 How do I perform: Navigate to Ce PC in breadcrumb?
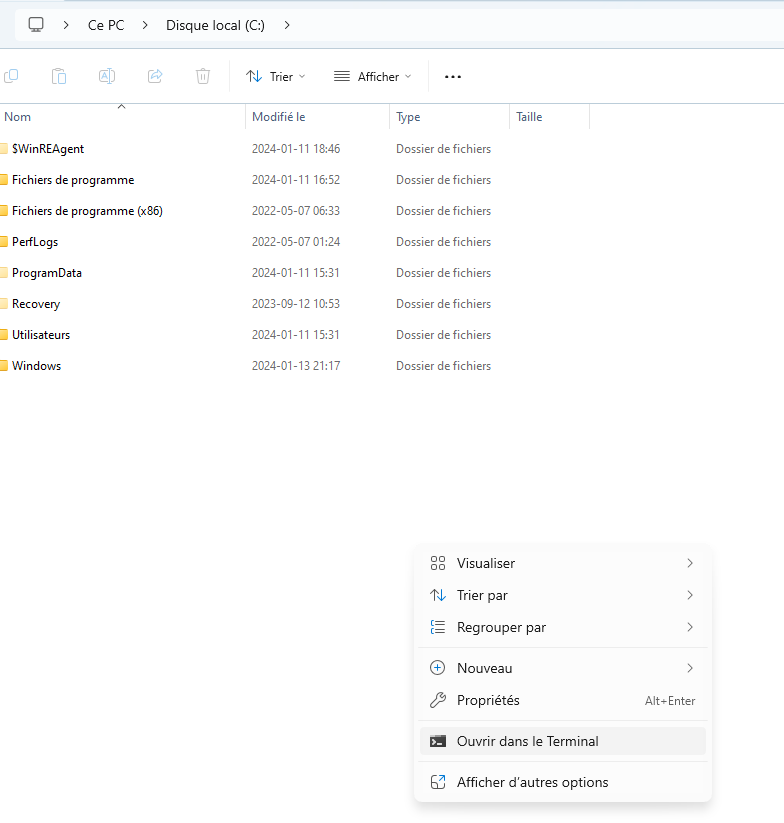tap(106, 25)
